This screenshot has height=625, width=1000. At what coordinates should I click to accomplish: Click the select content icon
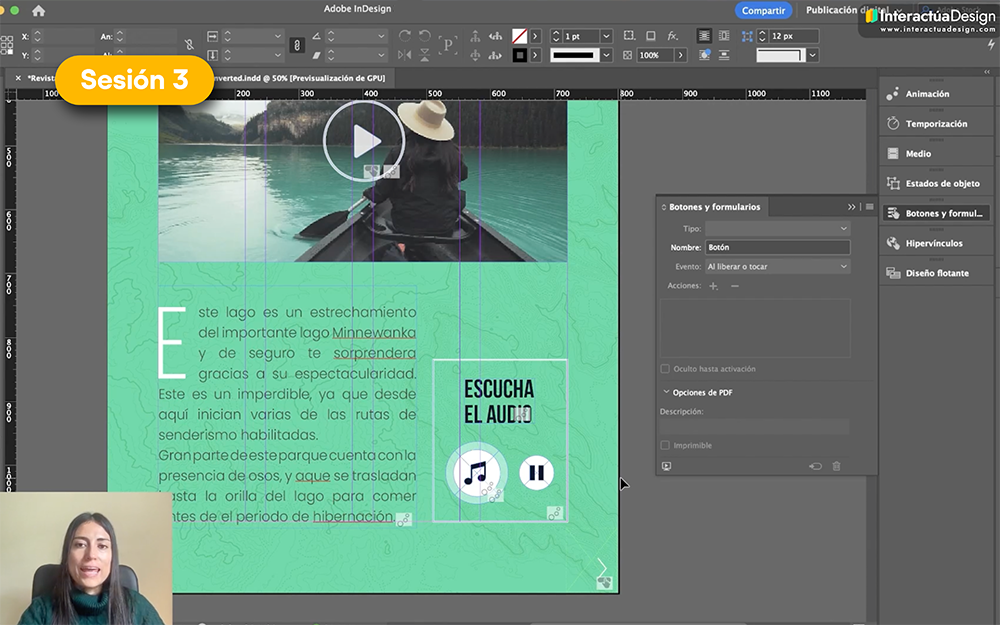point(475,55)
